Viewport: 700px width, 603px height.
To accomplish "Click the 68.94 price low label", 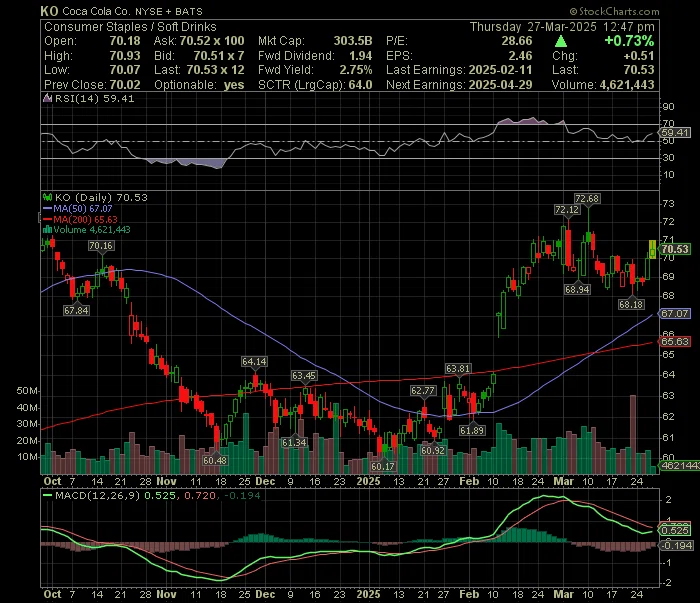I will [577, 290].
